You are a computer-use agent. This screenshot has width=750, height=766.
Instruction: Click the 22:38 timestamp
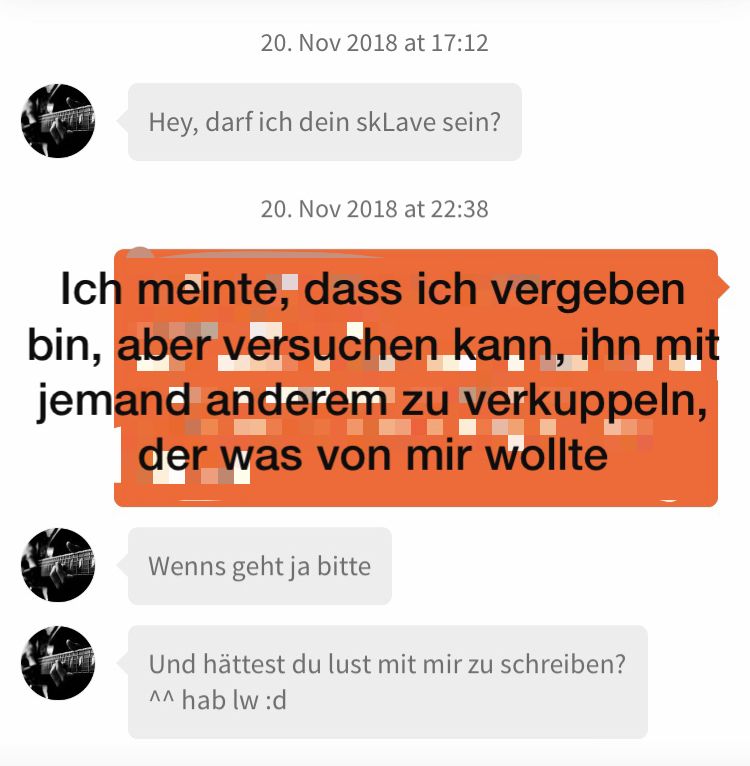(x=374, y=209)
